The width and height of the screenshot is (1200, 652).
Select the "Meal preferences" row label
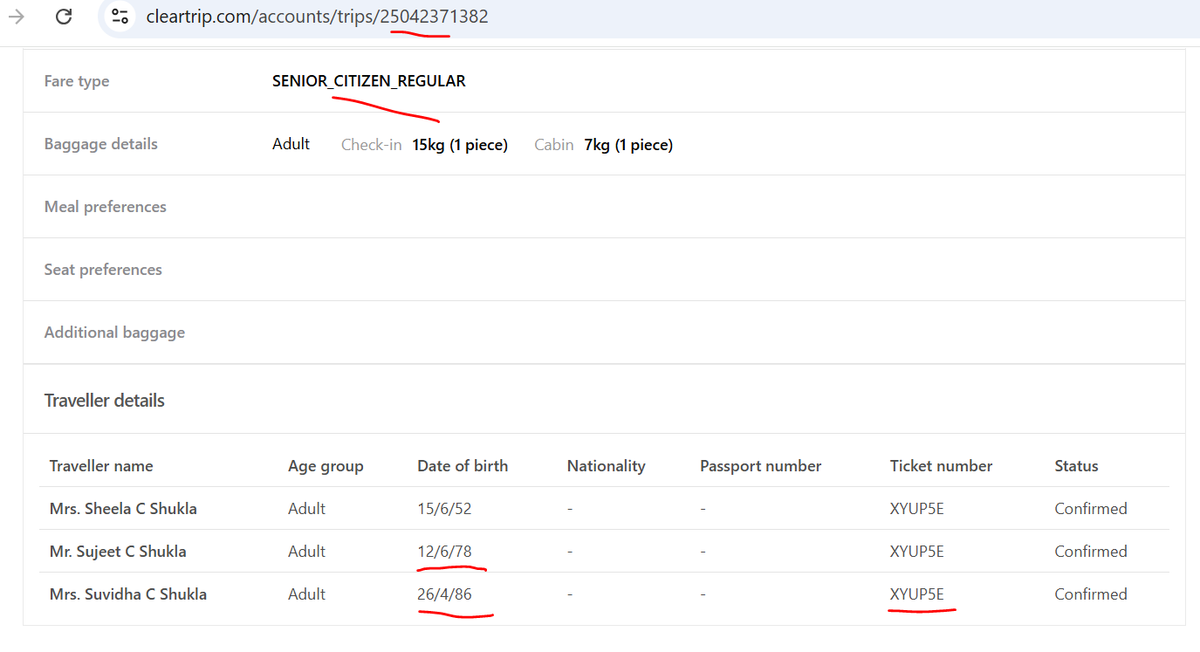click(x=105, y=207)
